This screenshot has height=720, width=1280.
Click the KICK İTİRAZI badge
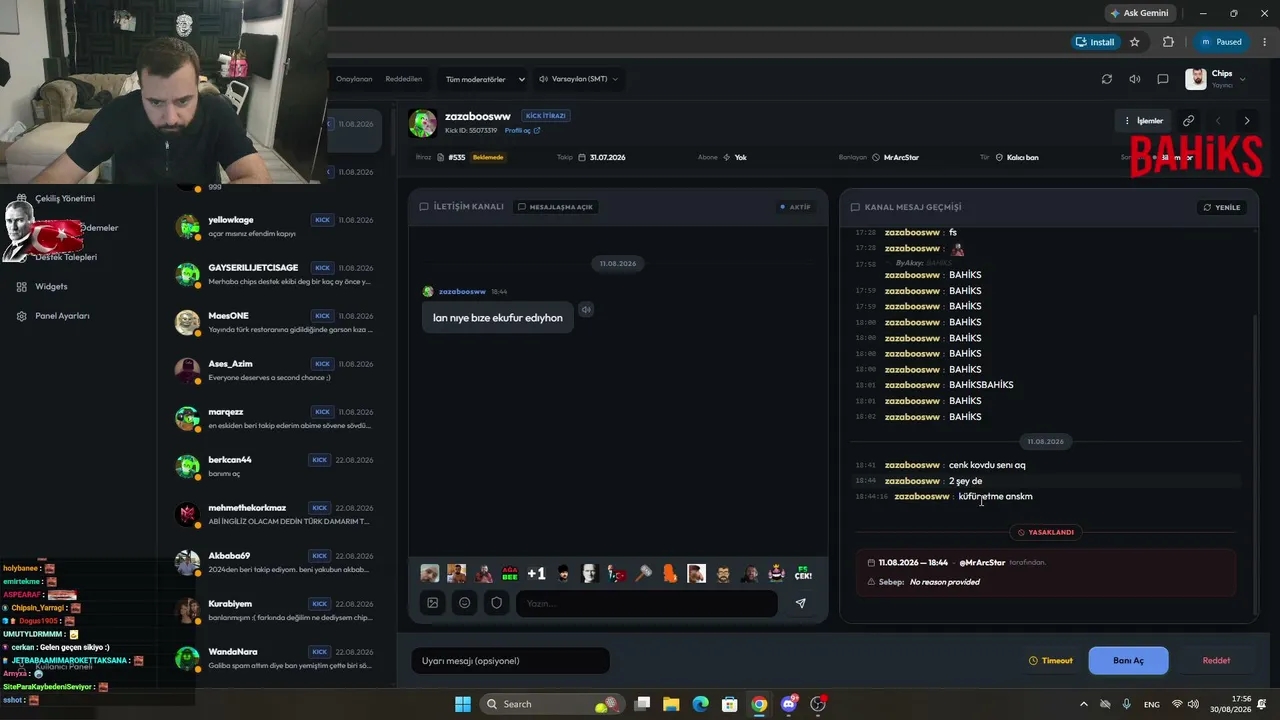[546, 116]
